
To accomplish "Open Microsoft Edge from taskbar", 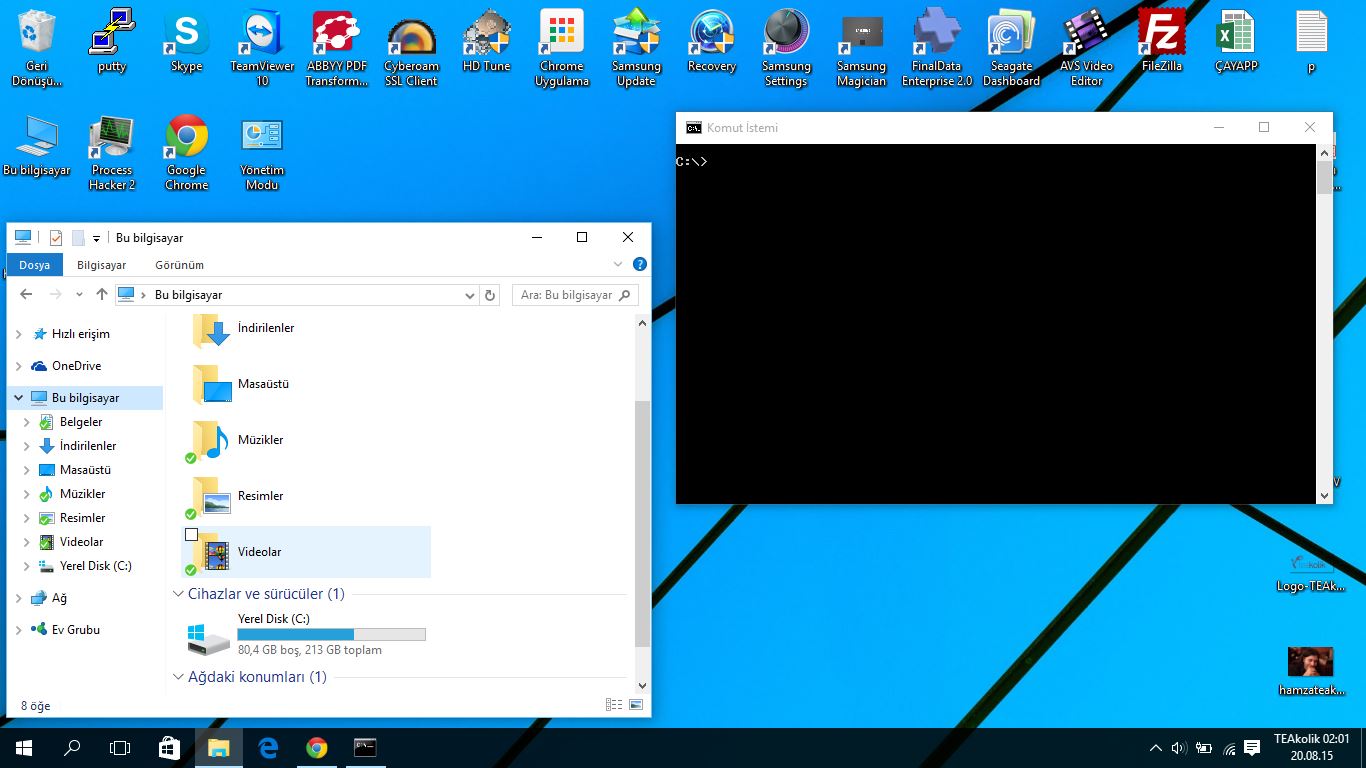I will (268, 748).
